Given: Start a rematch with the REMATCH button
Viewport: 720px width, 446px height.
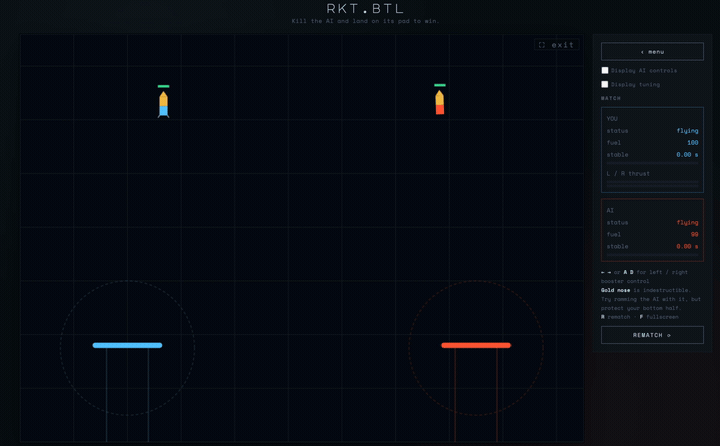Looking at the screenshot, I should tap(652, 335).
